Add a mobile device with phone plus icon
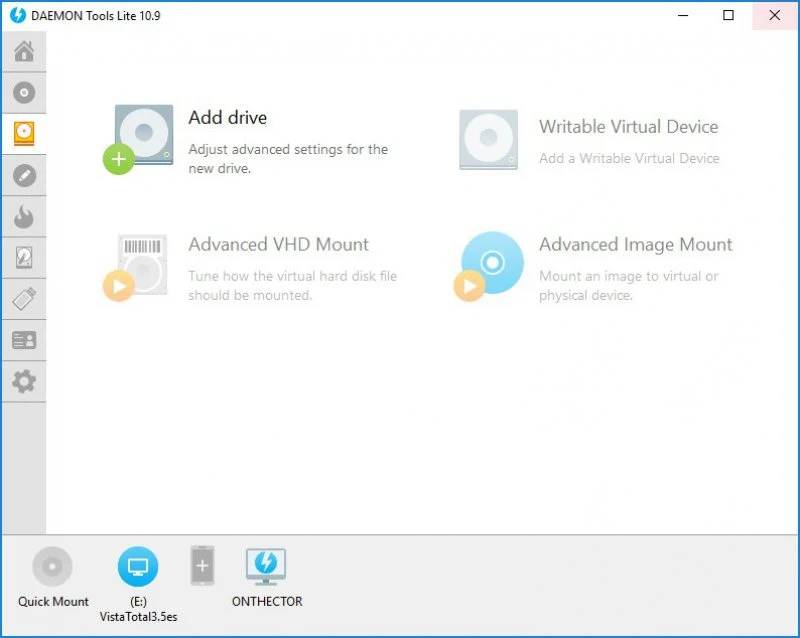Screen dimensions: 800x638 point(202,566)
